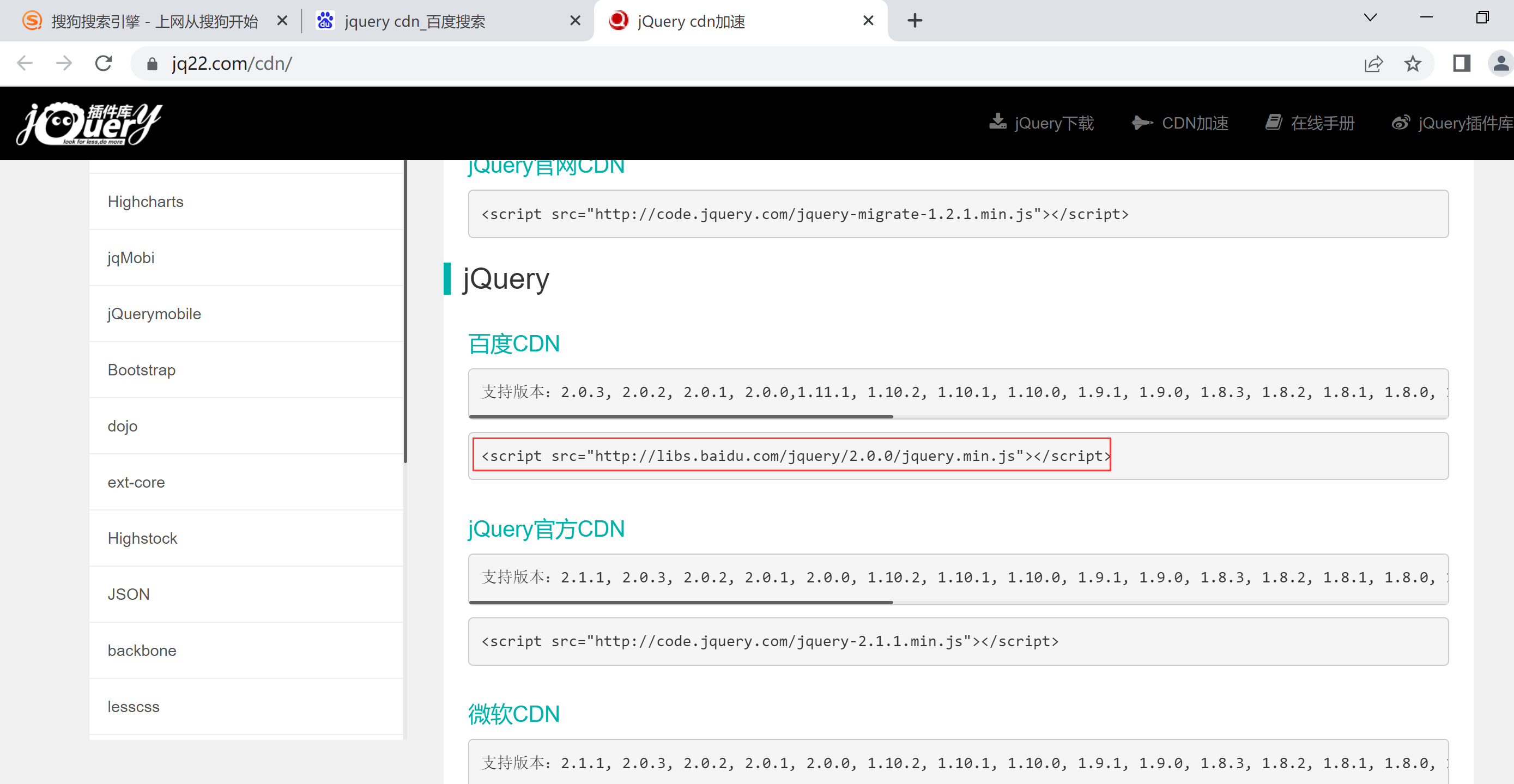Screen dimensions: 1514x784
Task: Click the lock icon in address bar
Action: point(152,64)
